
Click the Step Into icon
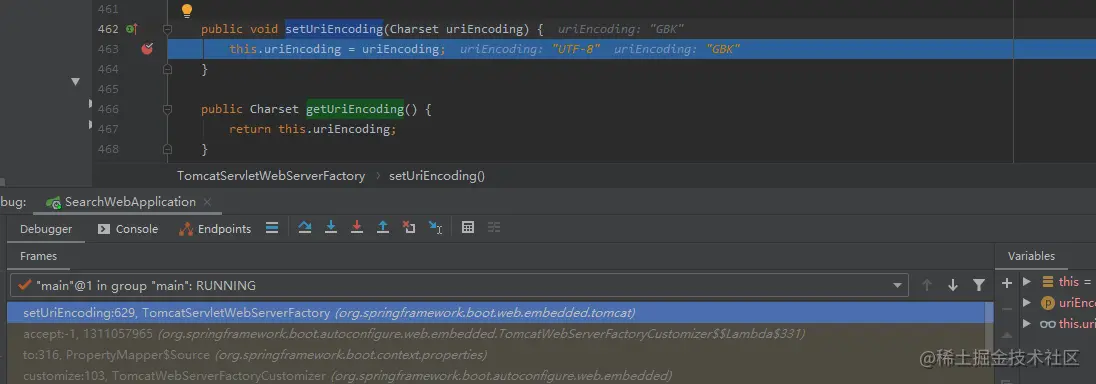[331, 227]
